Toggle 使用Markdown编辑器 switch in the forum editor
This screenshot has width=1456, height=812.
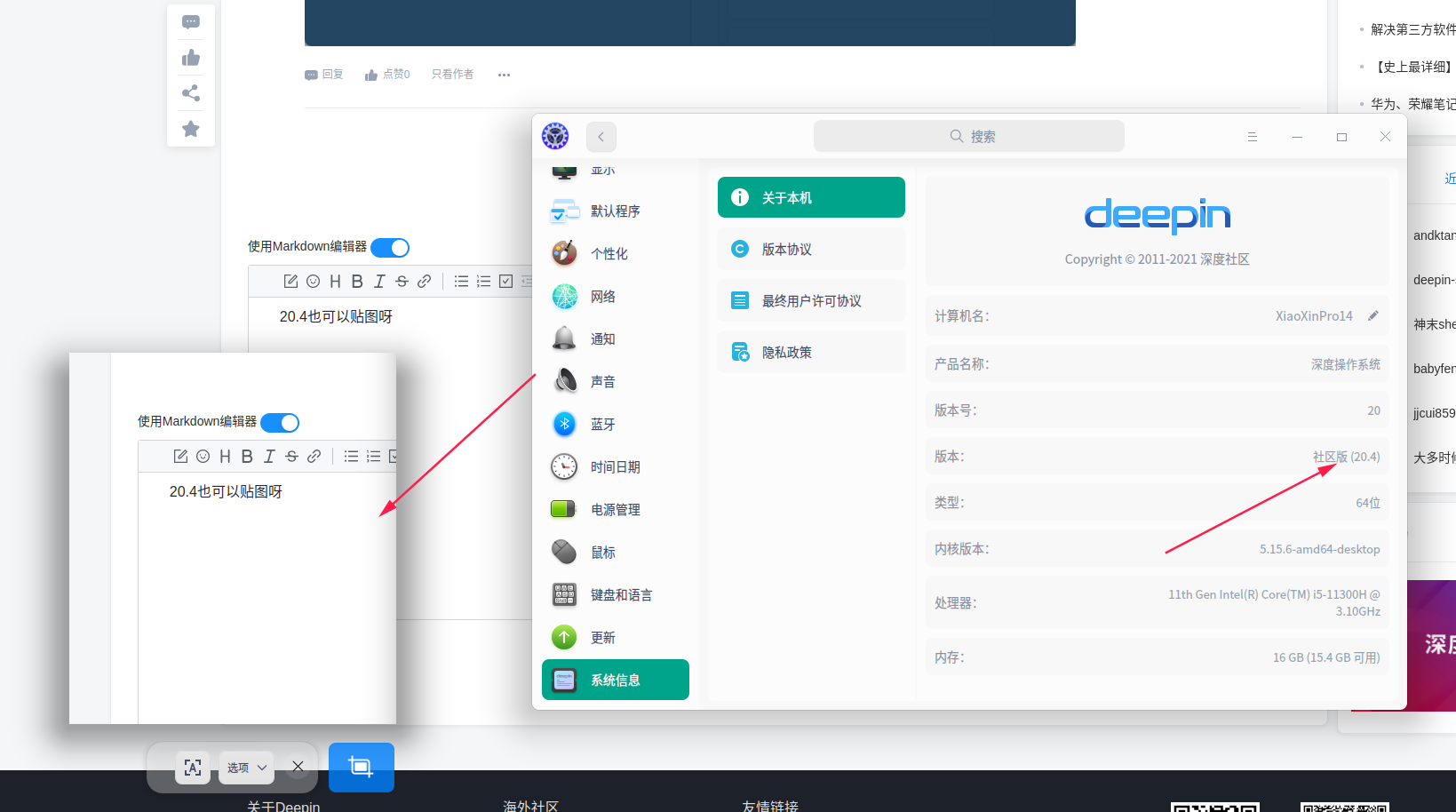(x=390, y=248)
